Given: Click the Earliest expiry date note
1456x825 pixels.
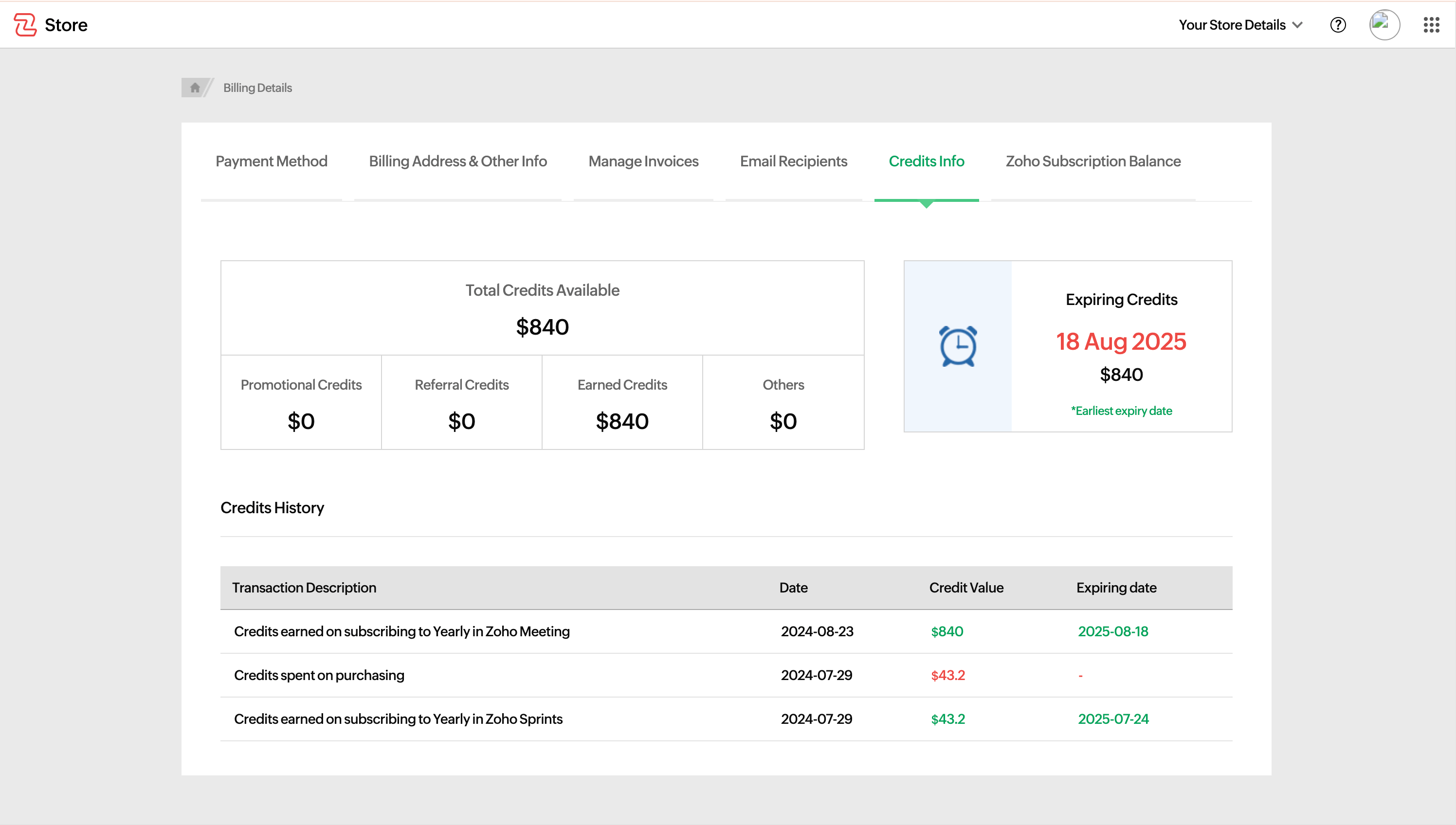Looking at the screenshot, I should 1121,411.
